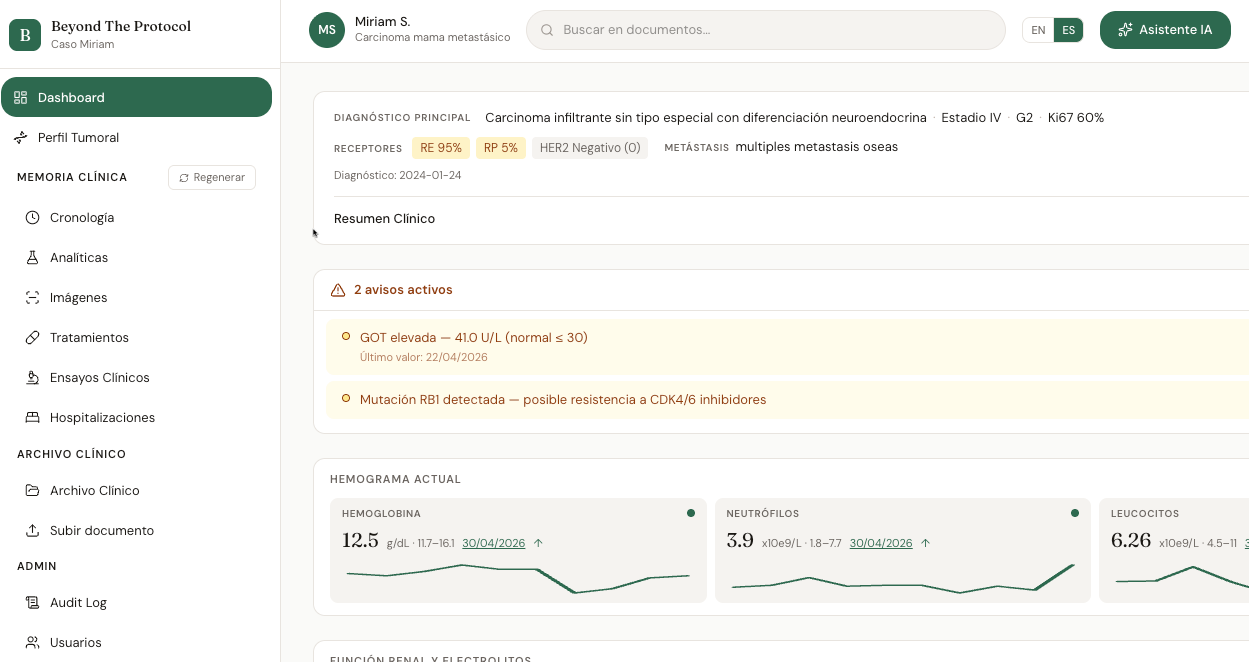Click the Regenerar button

coord(212,177)
